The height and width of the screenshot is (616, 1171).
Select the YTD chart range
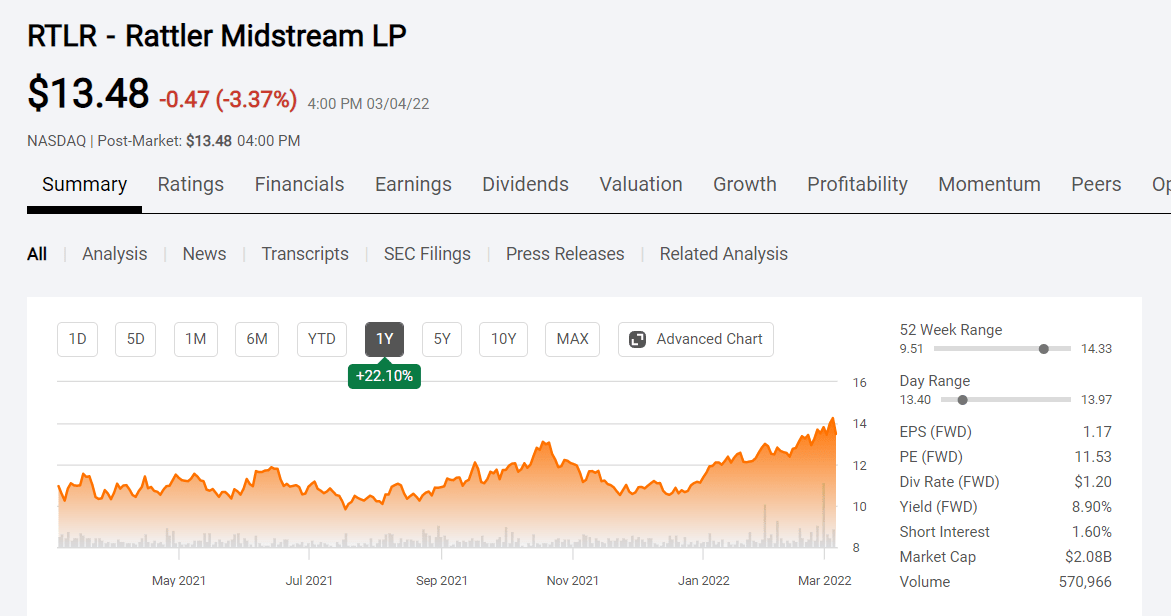point(321,339)
